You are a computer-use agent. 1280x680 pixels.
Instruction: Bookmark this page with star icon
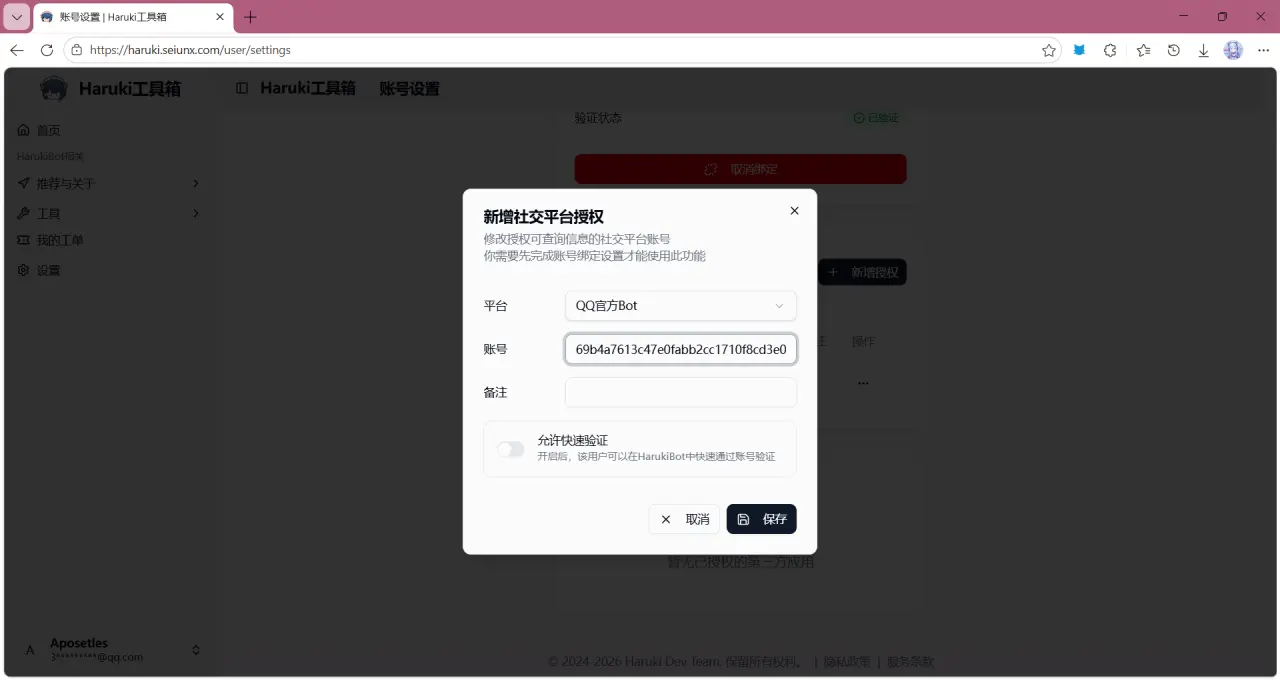coord(1049,50)
